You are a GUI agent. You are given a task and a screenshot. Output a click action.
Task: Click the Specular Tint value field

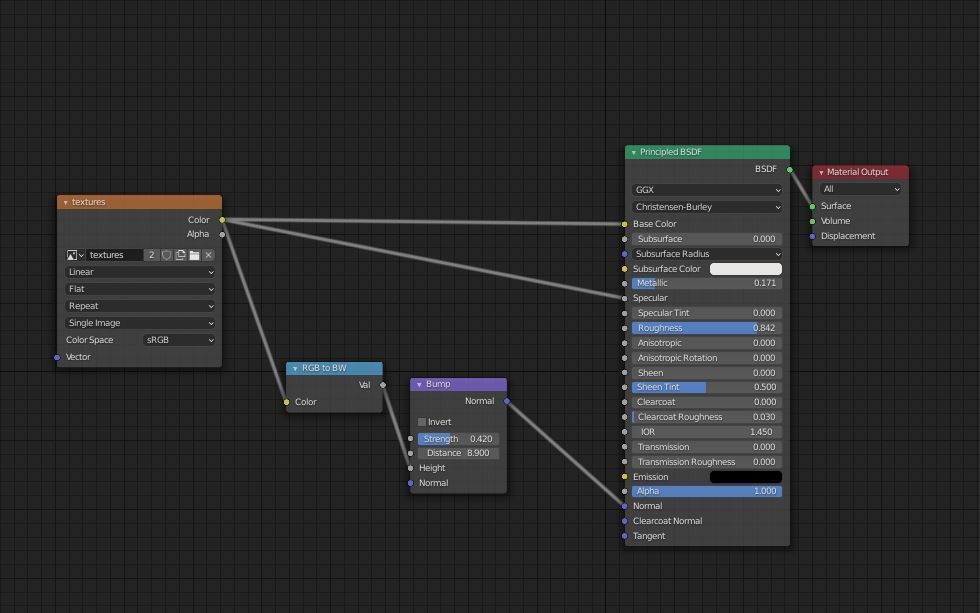point(707,313)
